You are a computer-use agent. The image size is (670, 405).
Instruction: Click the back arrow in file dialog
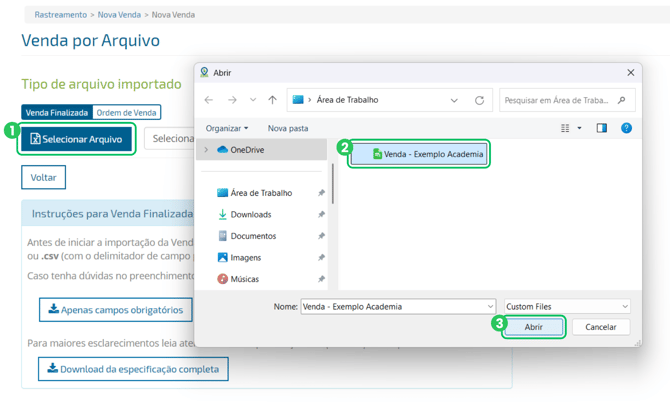point(209,100)
